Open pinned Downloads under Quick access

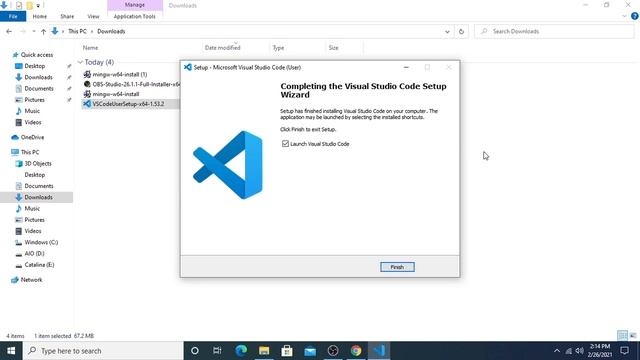(x=38, y=77)
